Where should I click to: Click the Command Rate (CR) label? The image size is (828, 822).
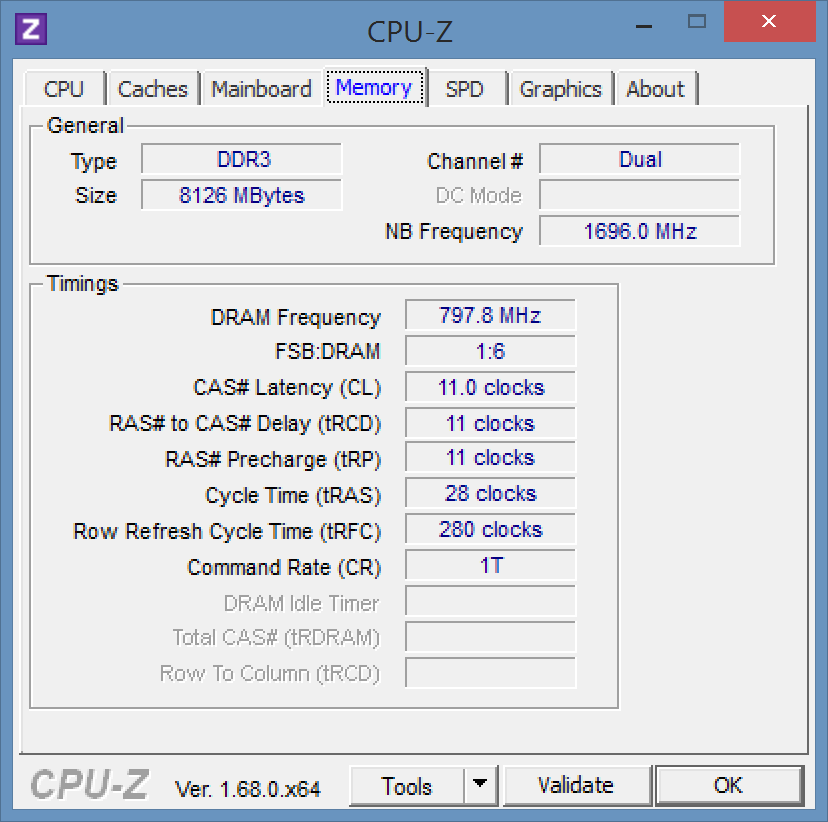(x=284, y=568)
